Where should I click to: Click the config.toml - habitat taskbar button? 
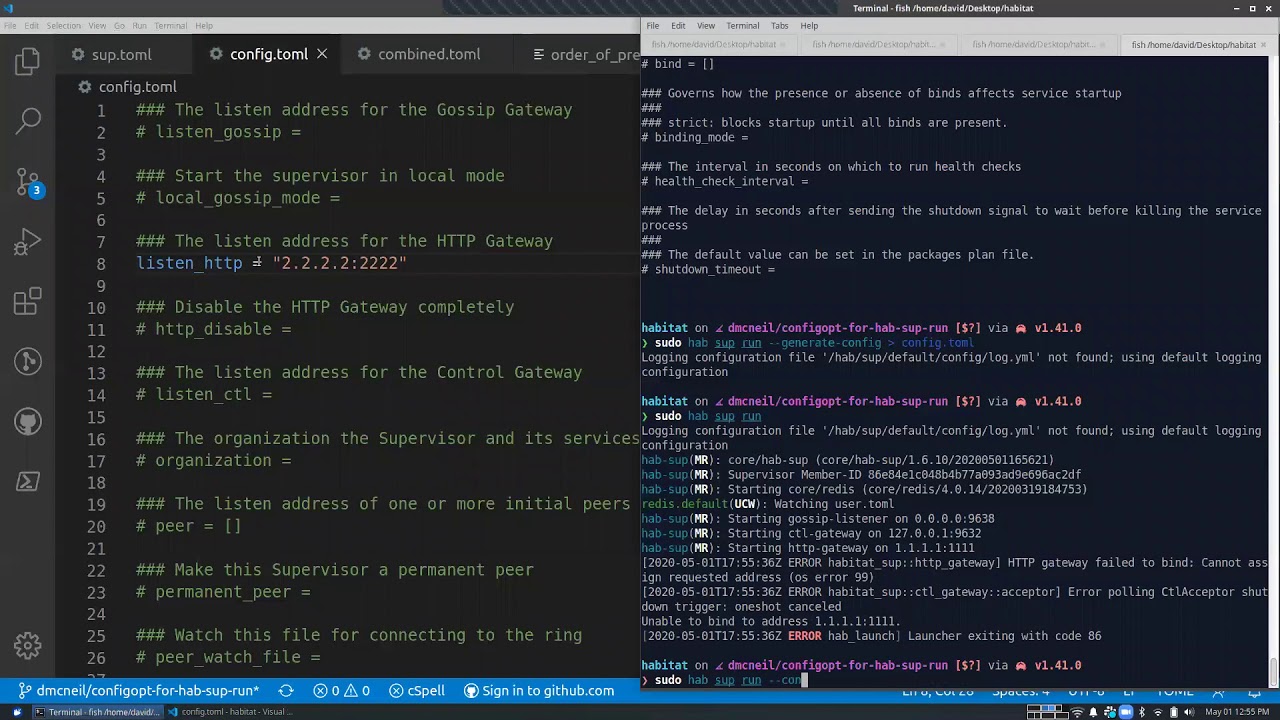pos(229,712)
